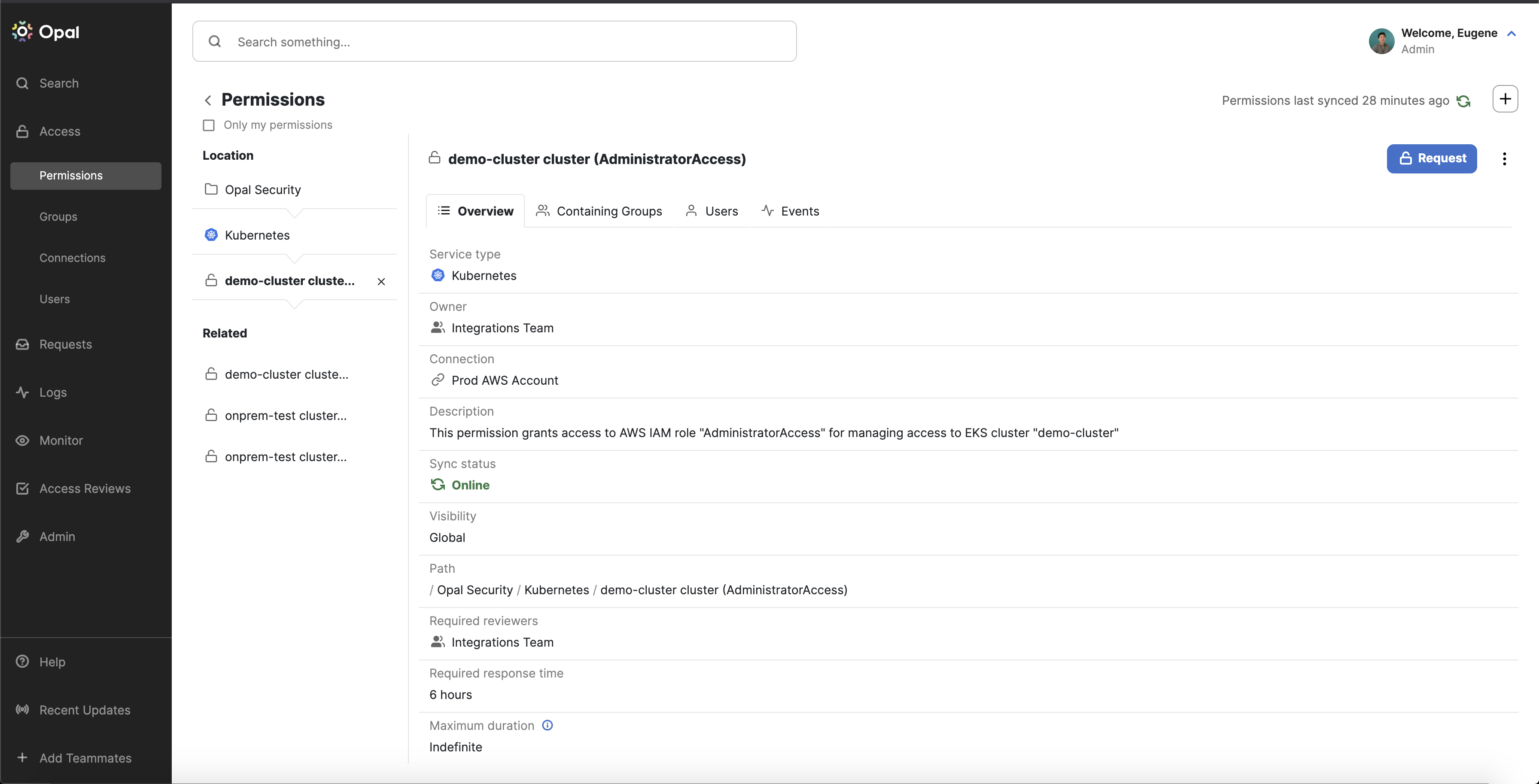The width and height of the screenshot is (1539, 784).
Task: Click the Request button
Action: [1432, 158]
